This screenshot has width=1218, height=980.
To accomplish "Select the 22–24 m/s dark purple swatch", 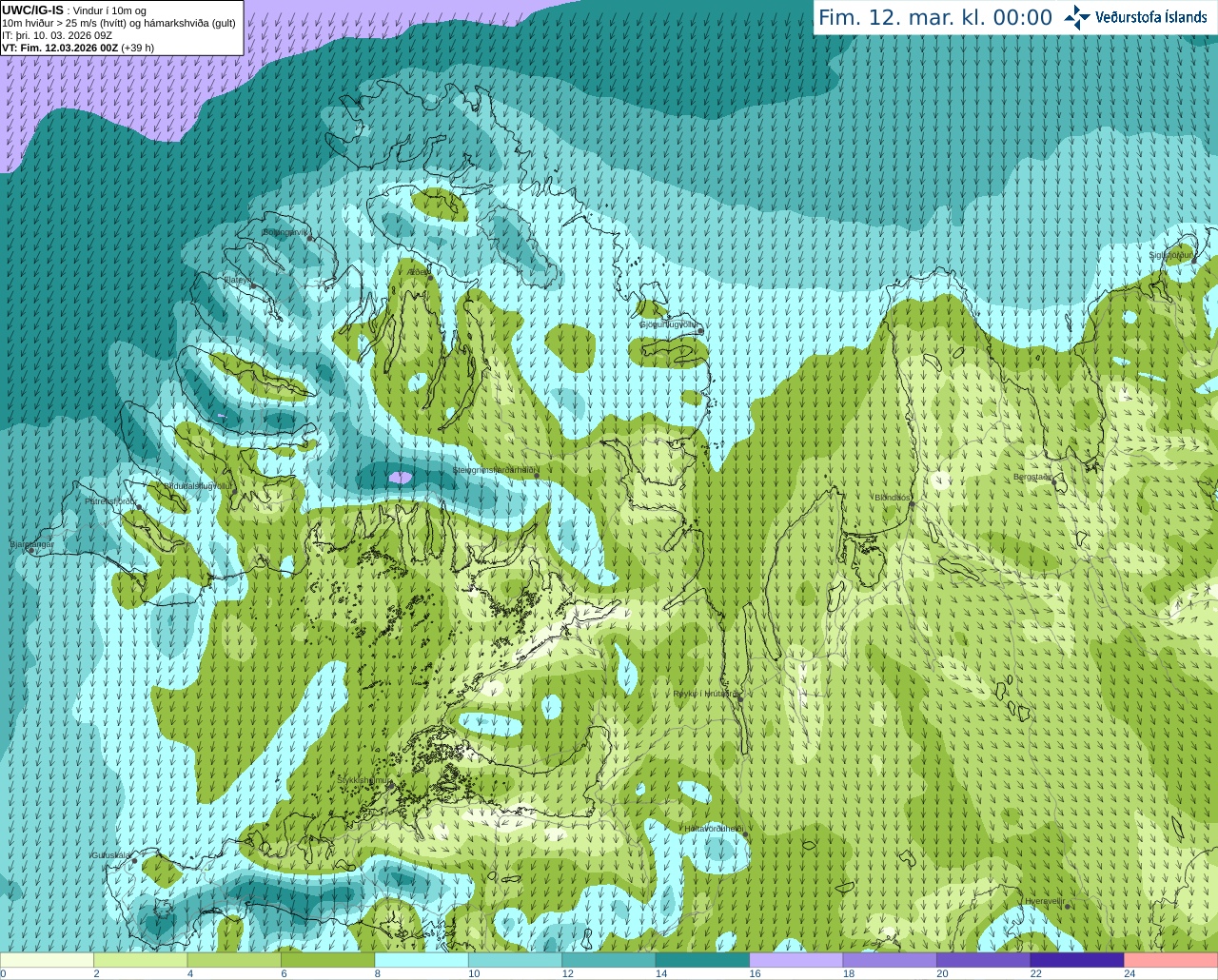I will point(1077,960).
